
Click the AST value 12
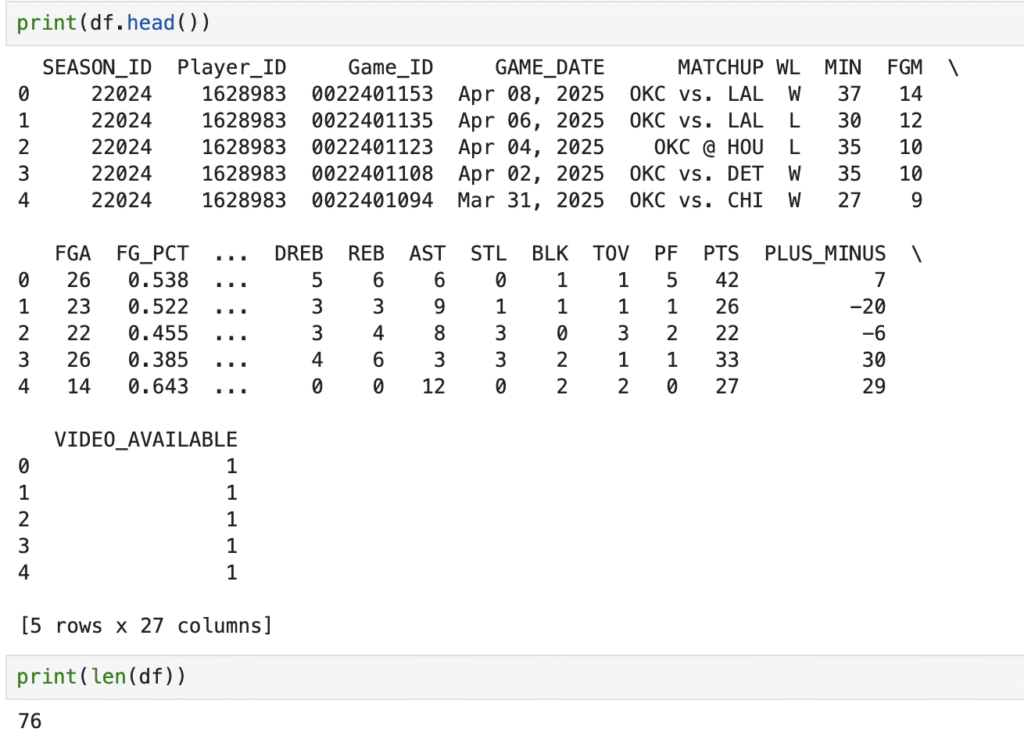434,387
